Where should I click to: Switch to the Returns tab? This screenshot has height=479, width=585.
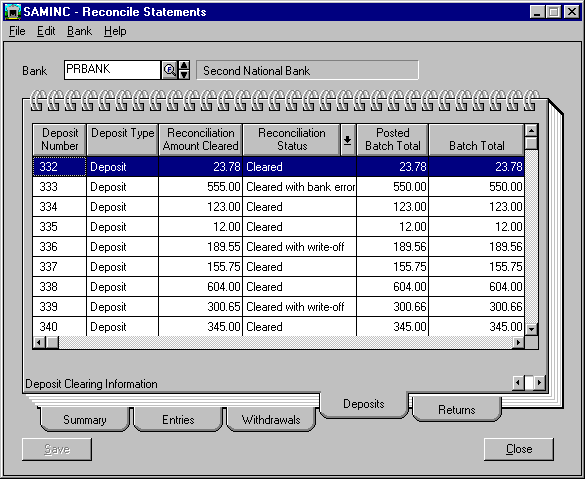(457, 409)
